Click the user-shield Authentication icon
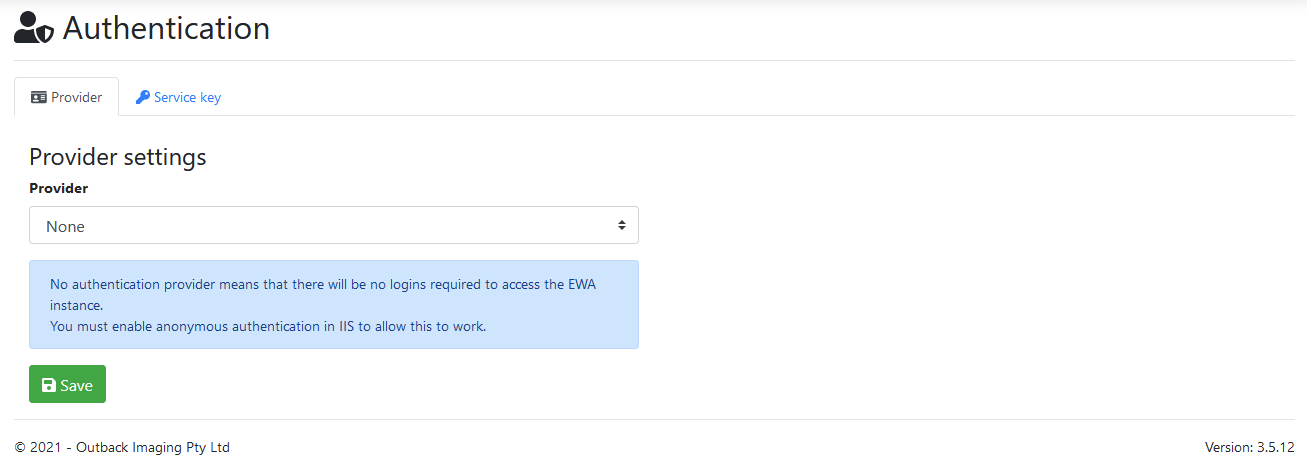The image size is (1307, 466). click(x=34, y=28)
